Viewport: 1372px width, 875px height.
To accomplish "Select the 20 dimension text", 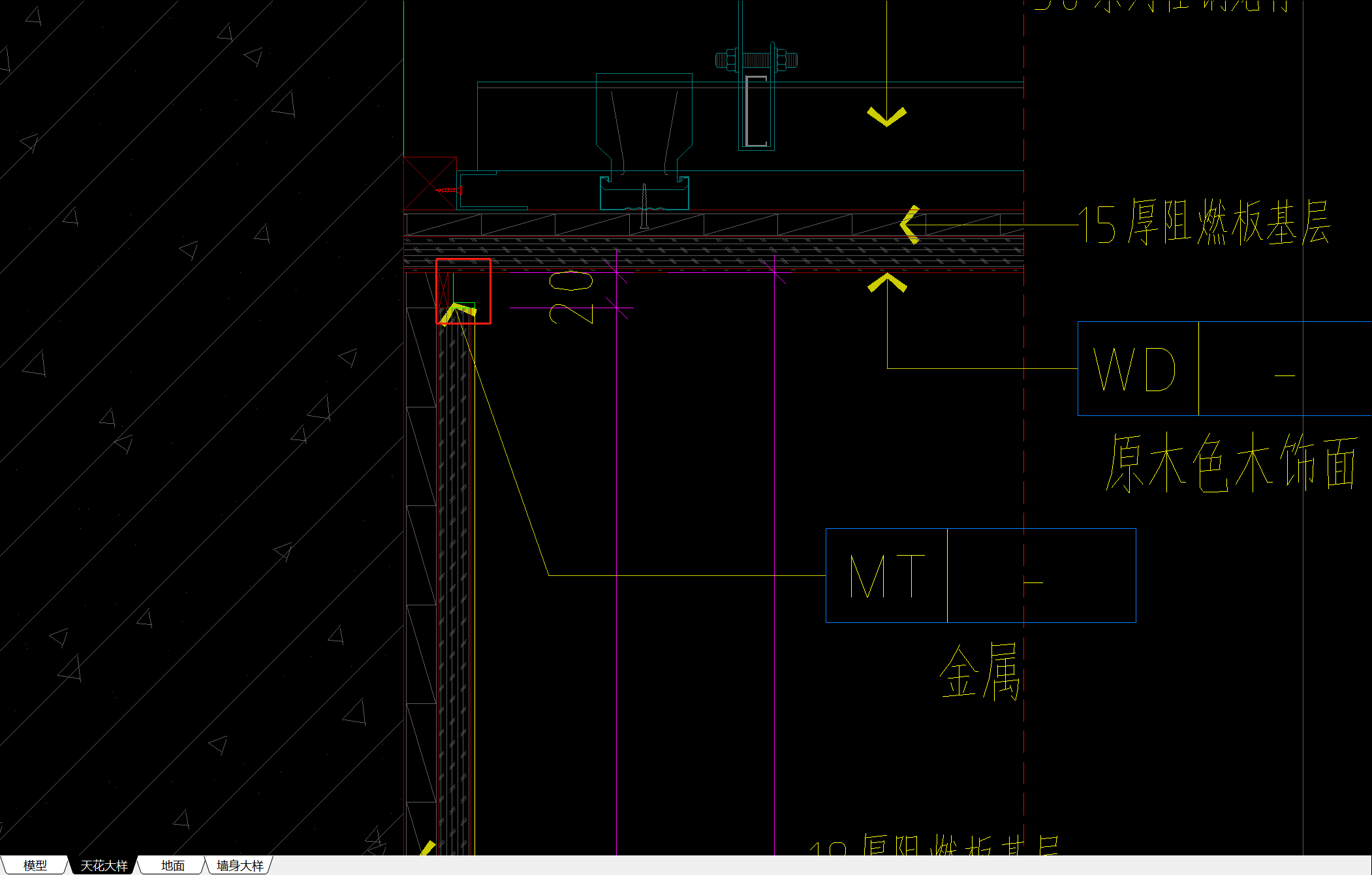I will [571, 297].
